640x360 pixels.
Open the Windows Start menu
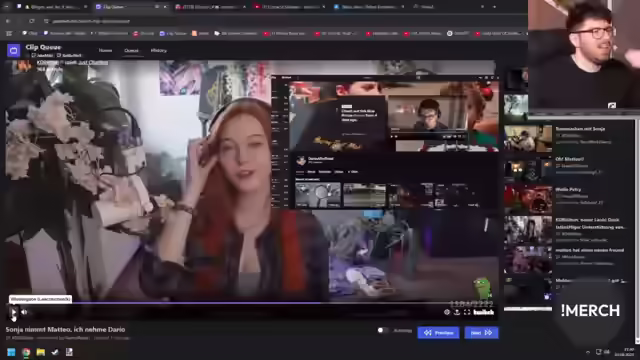[x=11, y=352]
